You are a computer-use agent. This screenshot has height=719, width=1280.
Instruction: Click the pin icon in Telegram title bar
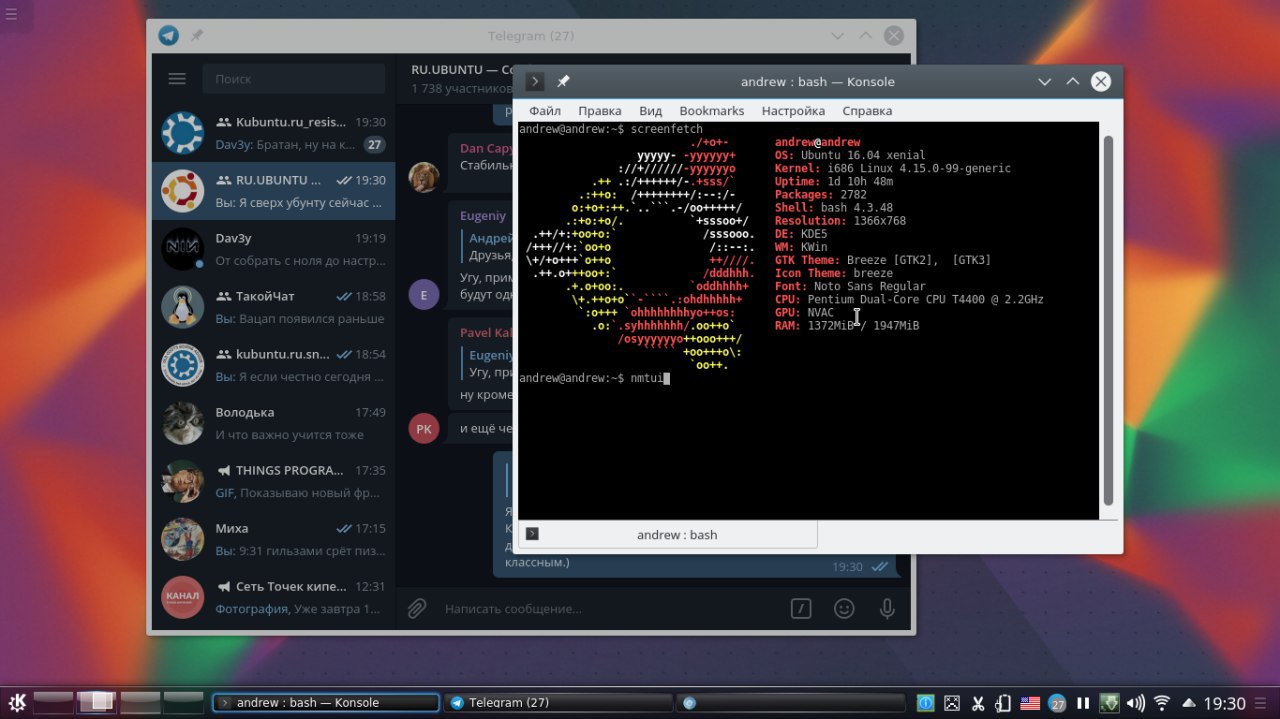tap(197, 36)
